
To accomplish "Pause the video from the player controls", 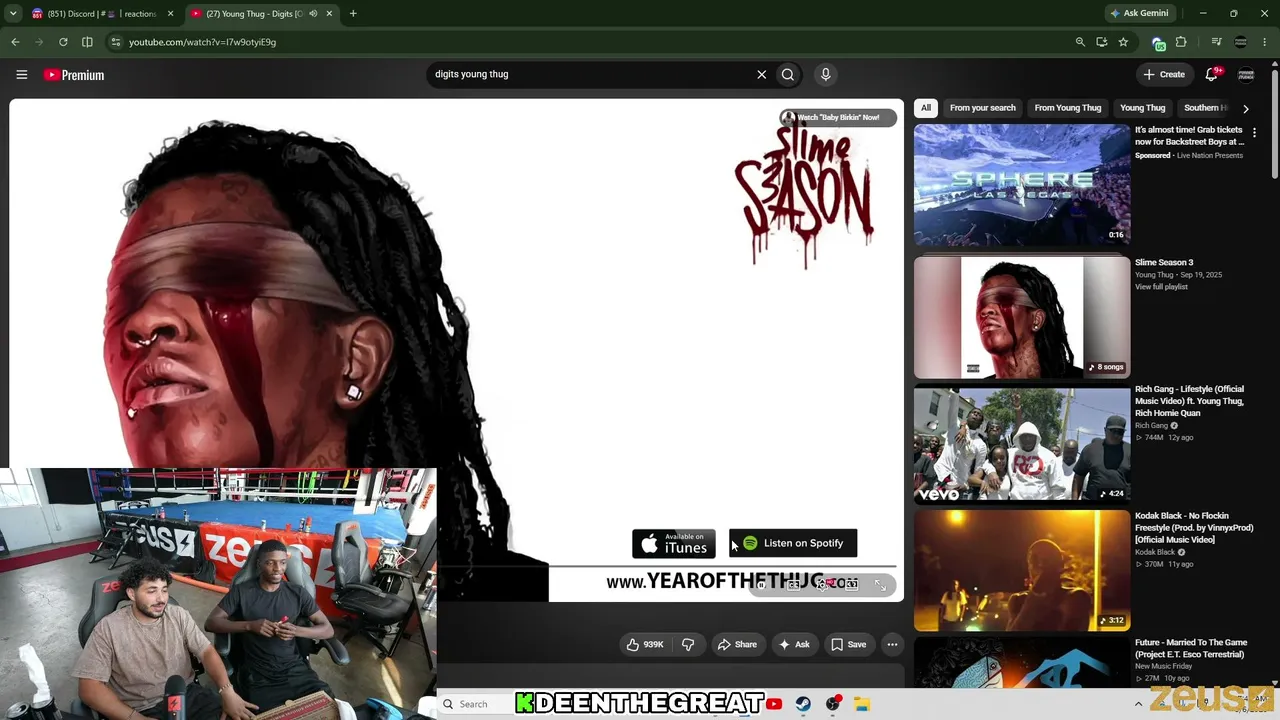I will (x=761, y=585).
